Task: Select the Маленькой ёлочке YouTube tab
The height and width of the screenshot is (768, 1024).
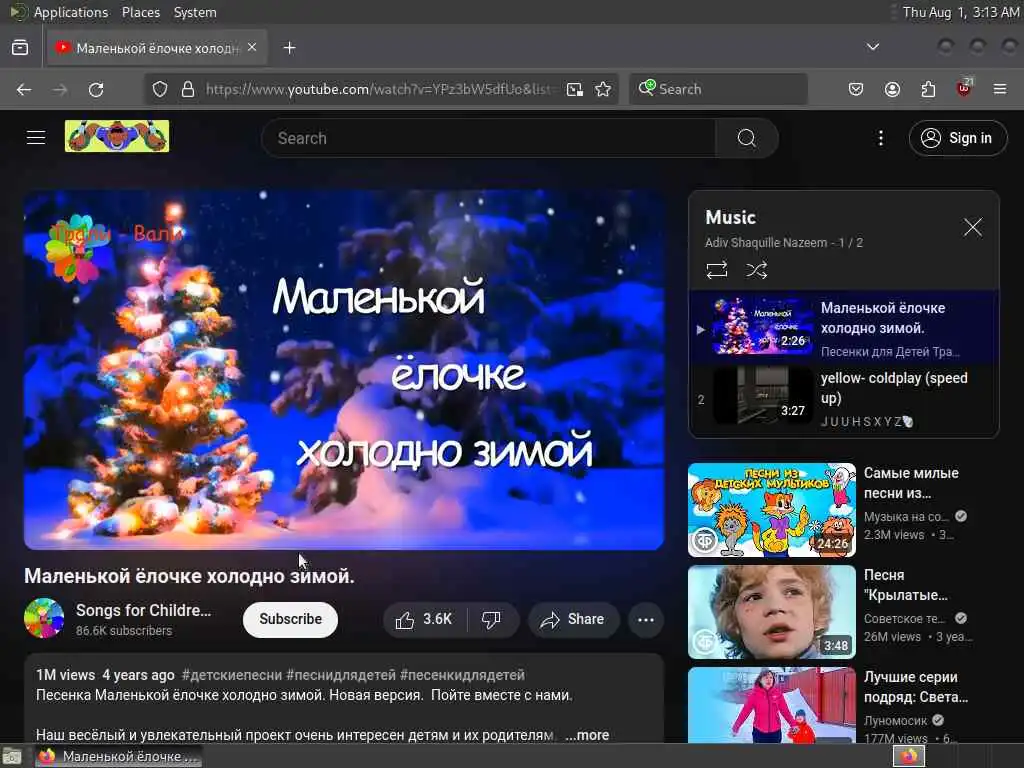Action: point(157,48)
